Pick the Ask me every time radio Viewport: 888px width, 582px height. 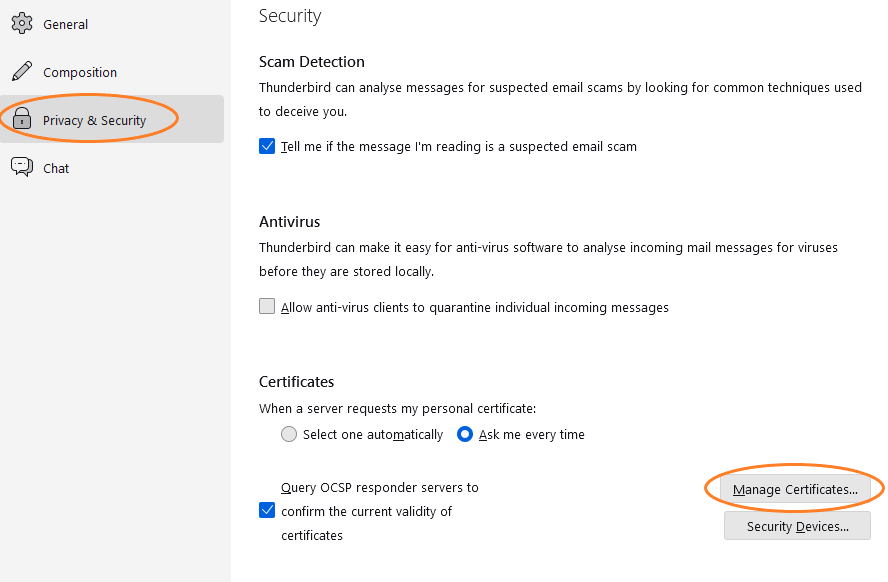tap(465, 434)
